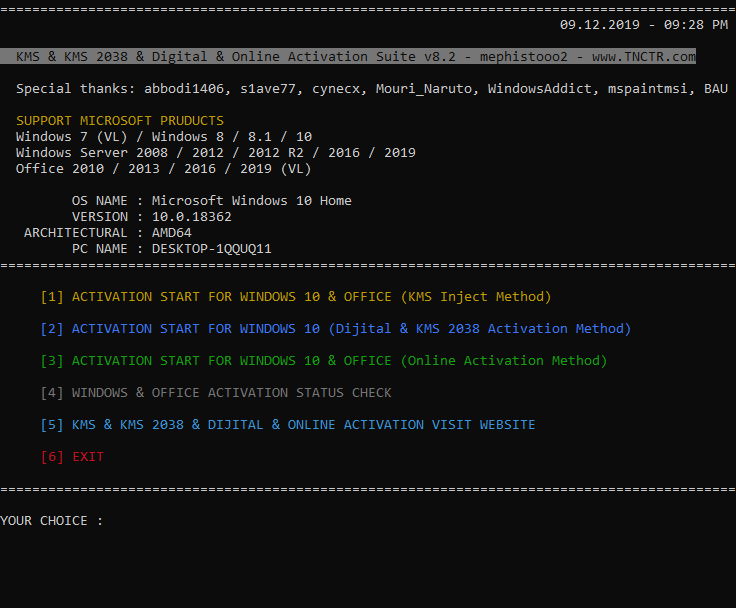Viewport: 736px width, 608px height.
Task: Click the OS NAME Microsoft Windows 10 Home value
Action: (x=252, y=200)
